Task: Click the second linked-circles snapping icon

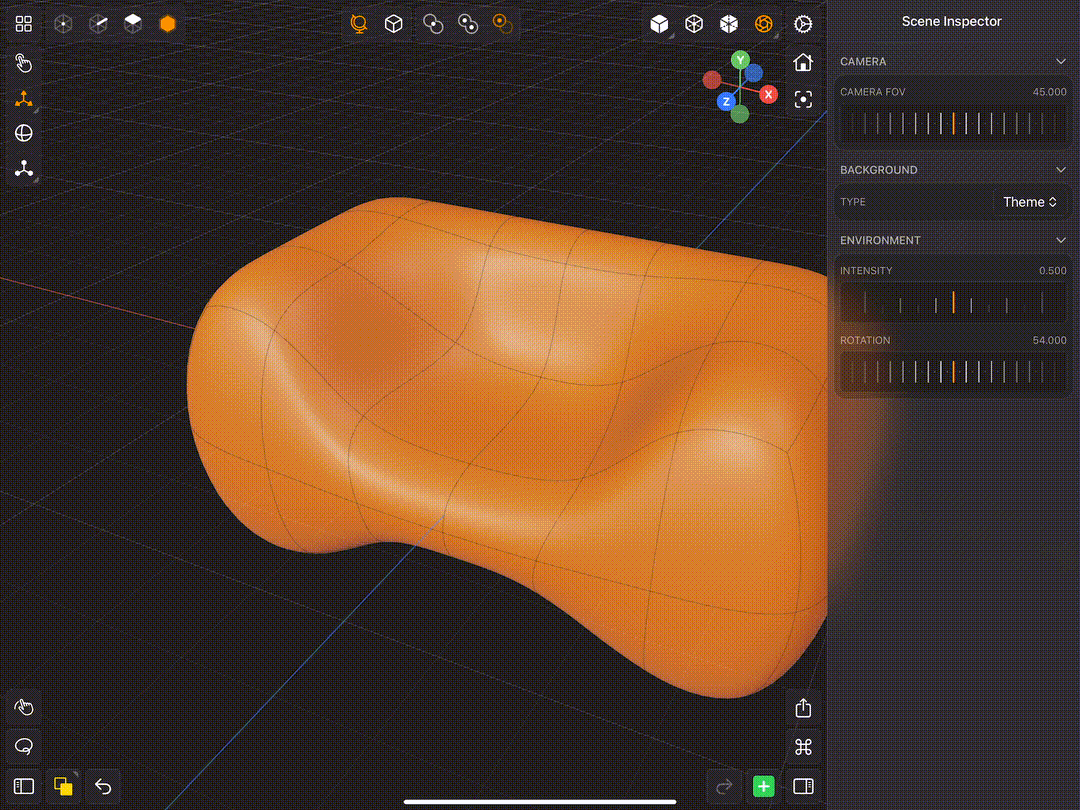Action: (468, 24)
